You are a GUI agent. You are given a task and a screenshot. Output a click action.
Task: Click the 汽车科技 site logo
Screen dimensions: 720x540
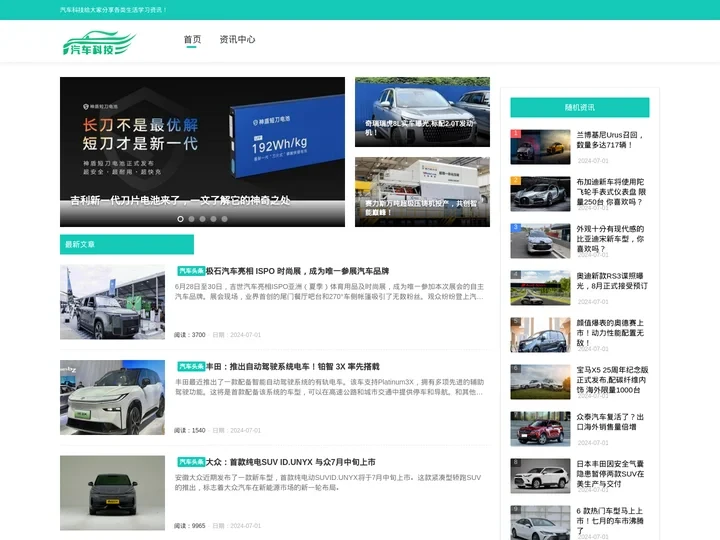click(x=99, y=43)
